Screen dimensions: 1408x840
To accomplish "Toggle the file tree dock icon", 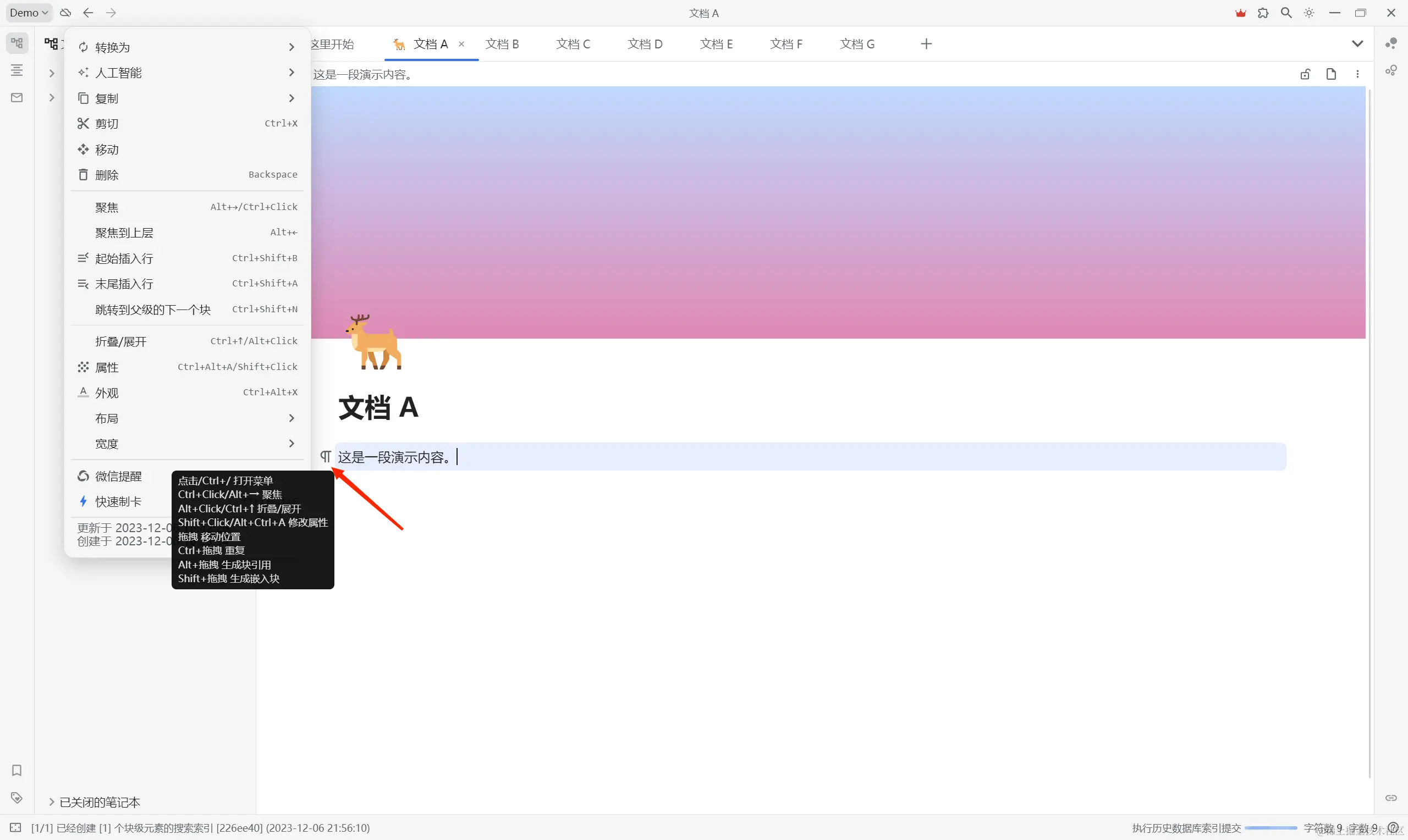I will tap(16, 43).
